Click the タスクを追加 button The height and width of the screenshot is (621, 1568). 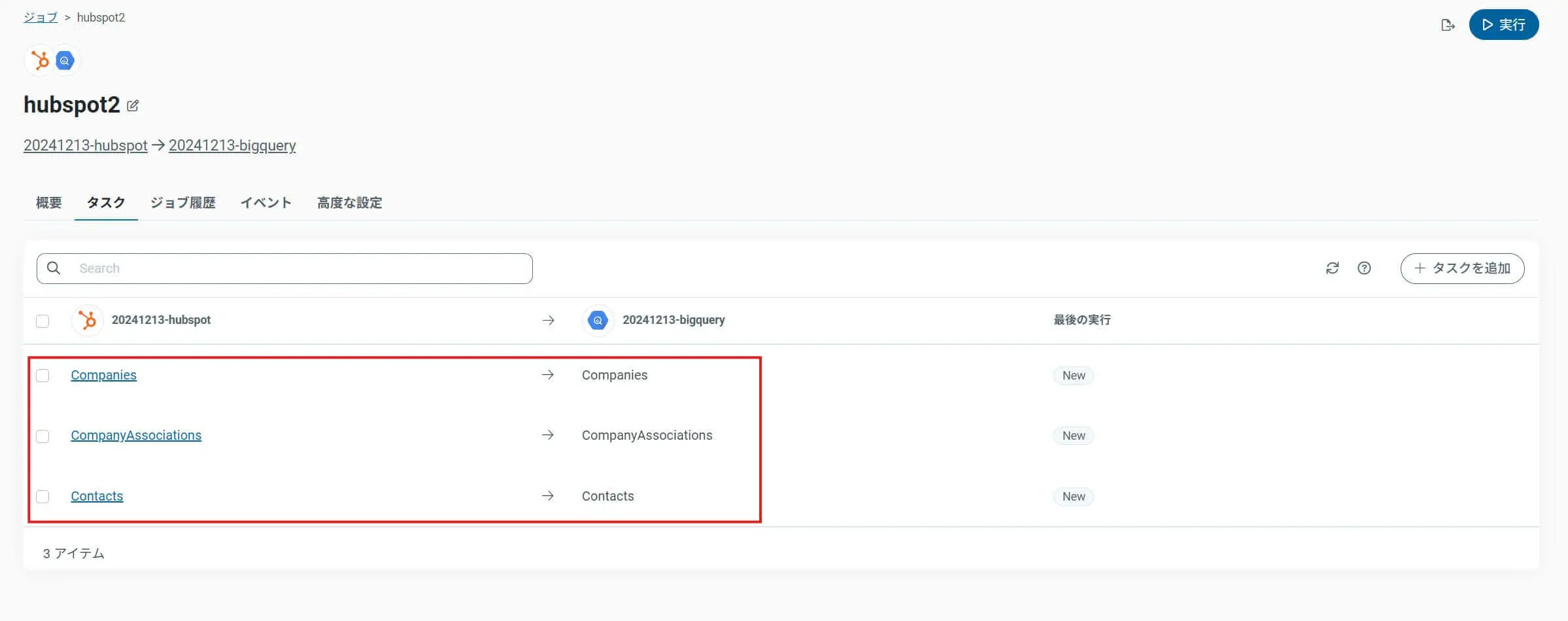pos(1462,268)
